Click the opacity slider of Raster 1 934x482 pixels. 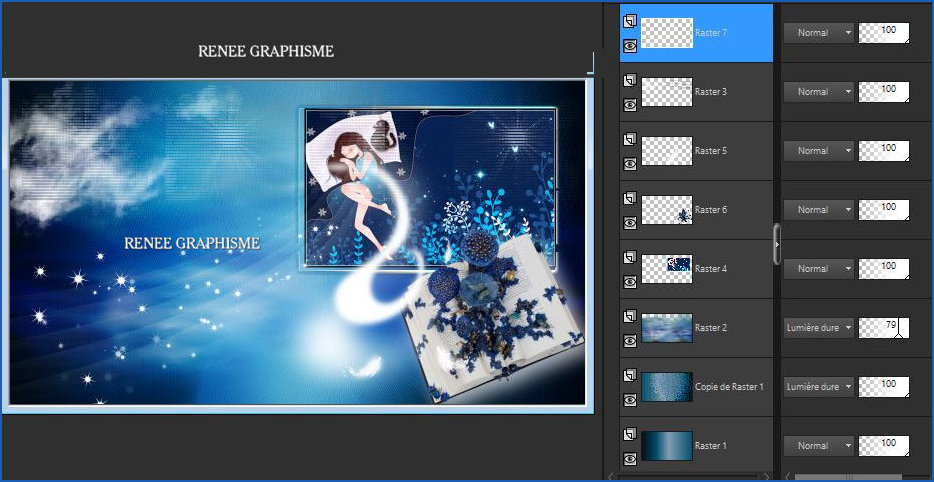point(884,446)
